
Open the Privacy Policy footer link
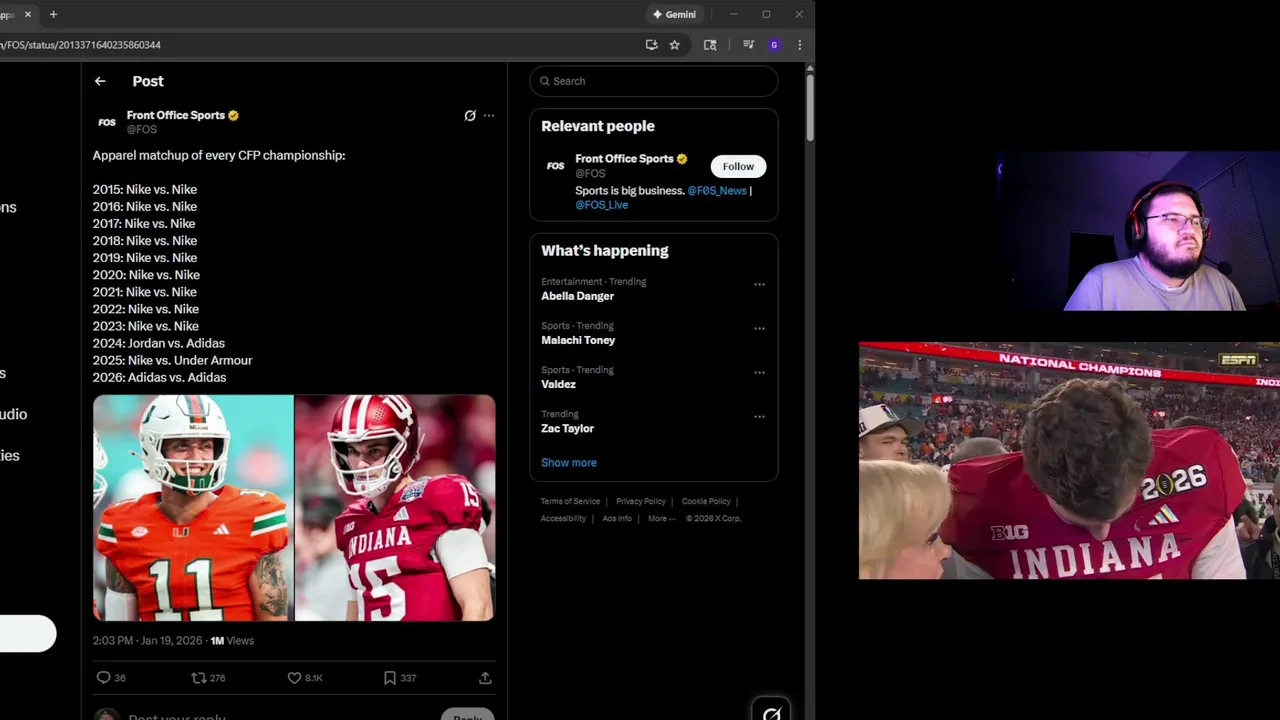[x=641, y=501]
